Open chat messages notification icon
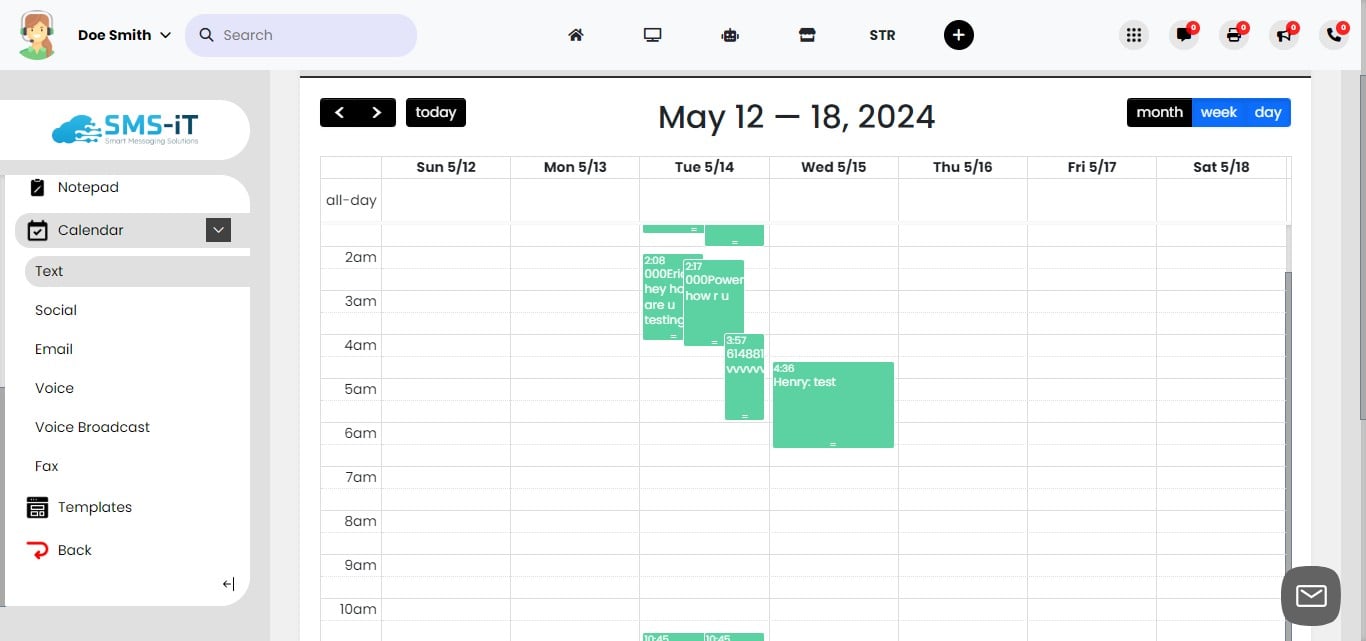The height and width of the screenshot is (641, 1366). tap(1184, 35)
